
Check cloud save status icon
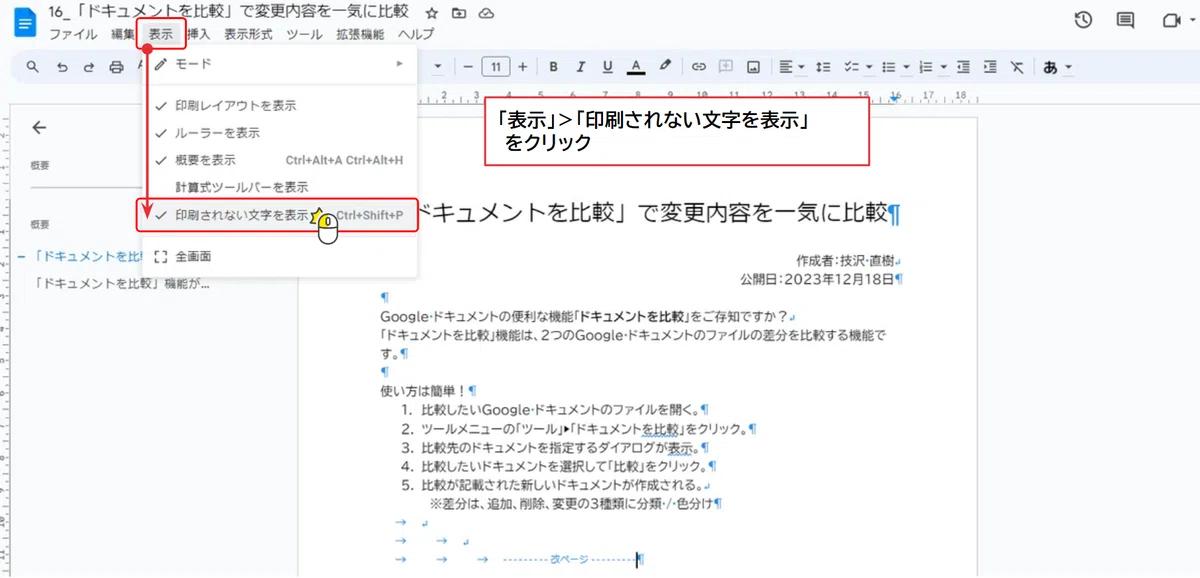(487, 13)
